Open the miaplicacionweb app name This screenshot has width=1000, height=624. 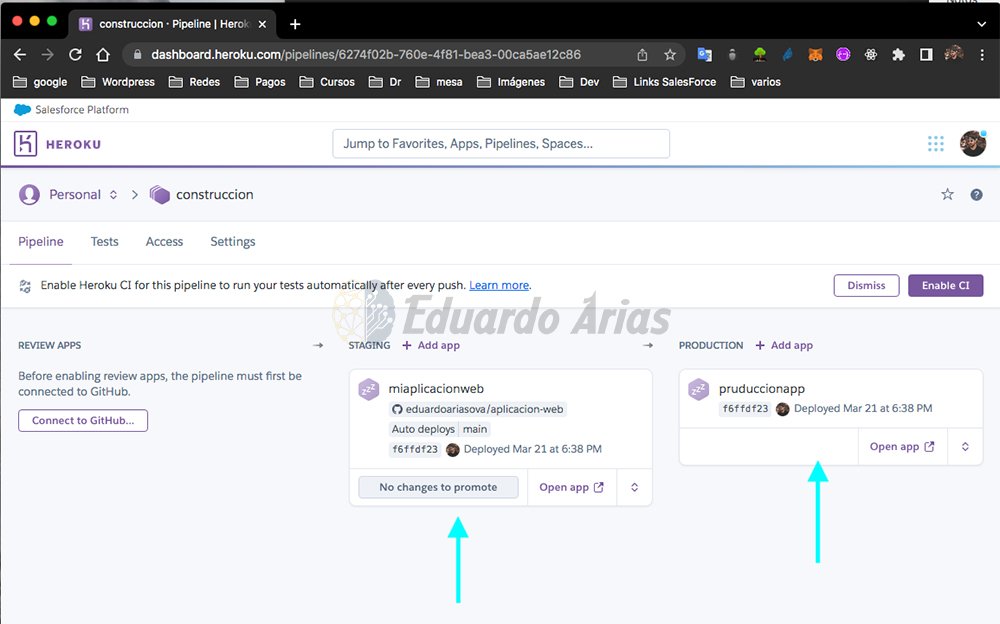click(x=436, y=389)
